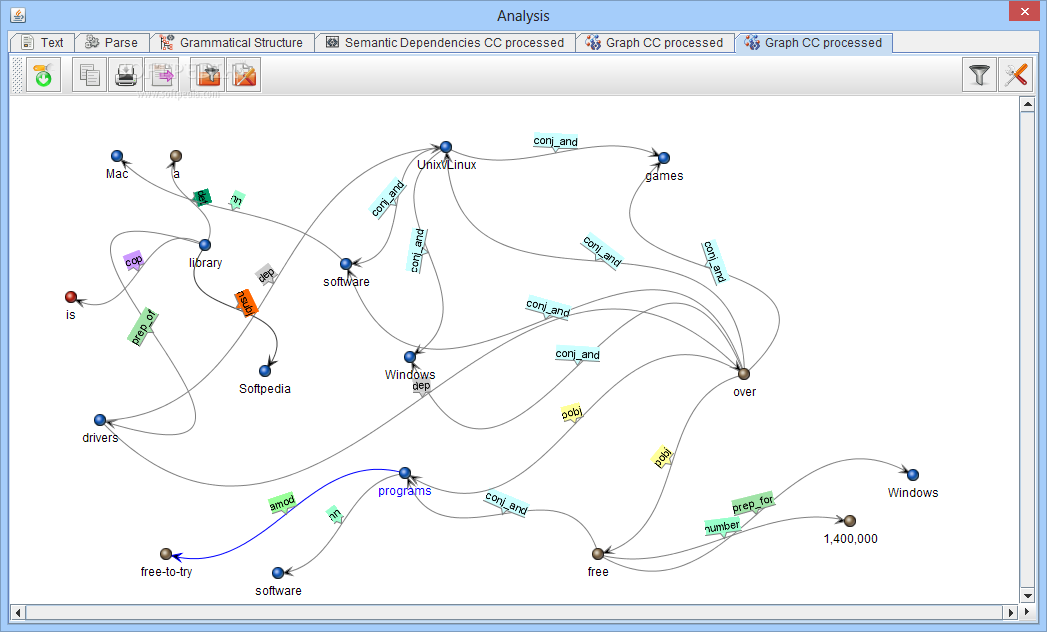1047x632 pixels.
Task: Click the Unix/Linux node
Action: tap(446, 147)
